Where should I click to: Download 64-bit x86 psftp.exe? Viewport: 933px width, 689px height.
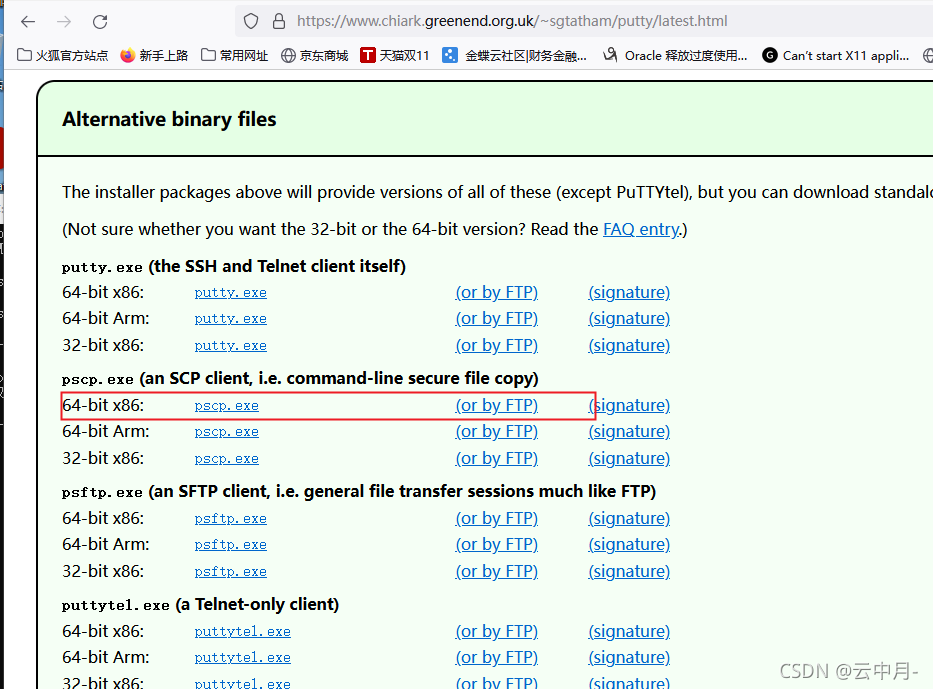coord(230,519)
